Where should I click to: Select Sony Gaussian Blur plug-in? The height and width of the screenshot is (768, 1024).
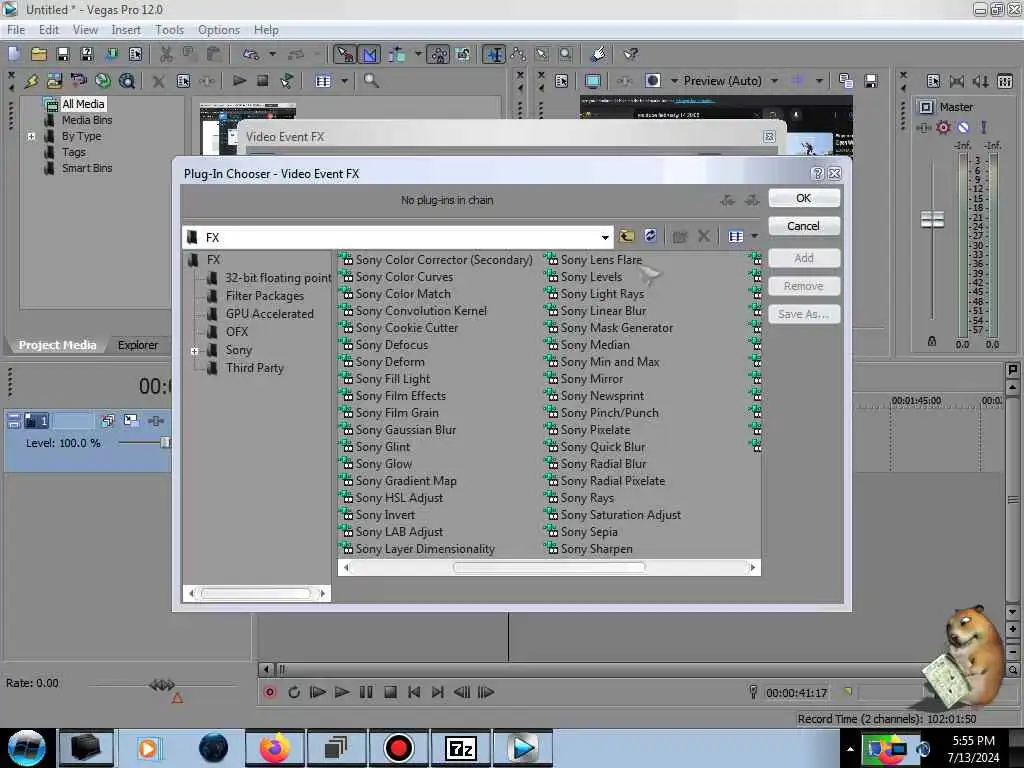click(406, 430)
